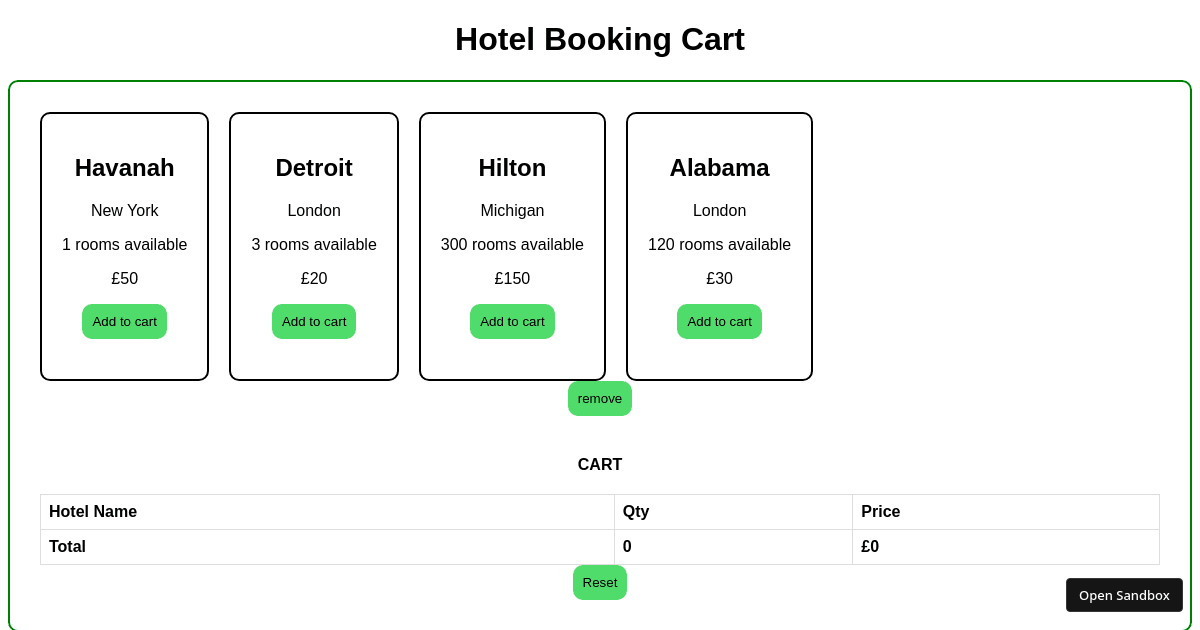The height and width of the screenshot is (630, 1200).
Task: Add Alabama hotel to the cart
Action: [719, 321]
